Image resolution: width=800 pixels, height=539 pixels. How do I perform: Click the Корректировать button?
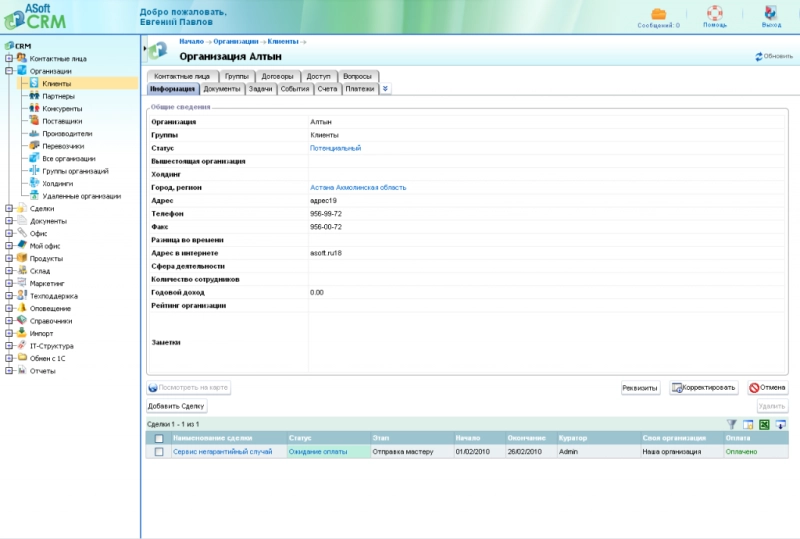tap(704, 387)
